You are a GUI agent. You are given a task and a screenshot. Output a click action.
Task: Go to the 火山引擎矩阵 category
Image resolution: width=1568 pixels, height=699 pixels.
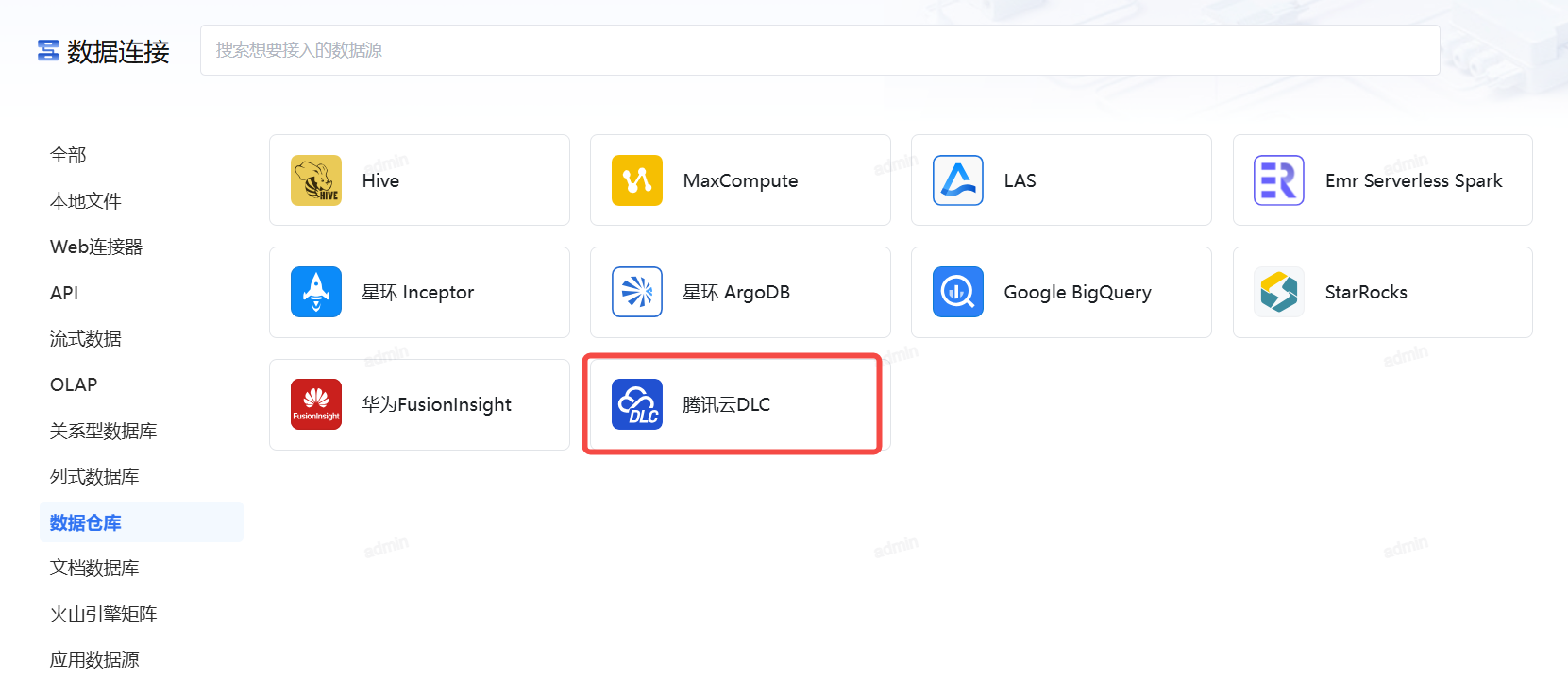104,614
